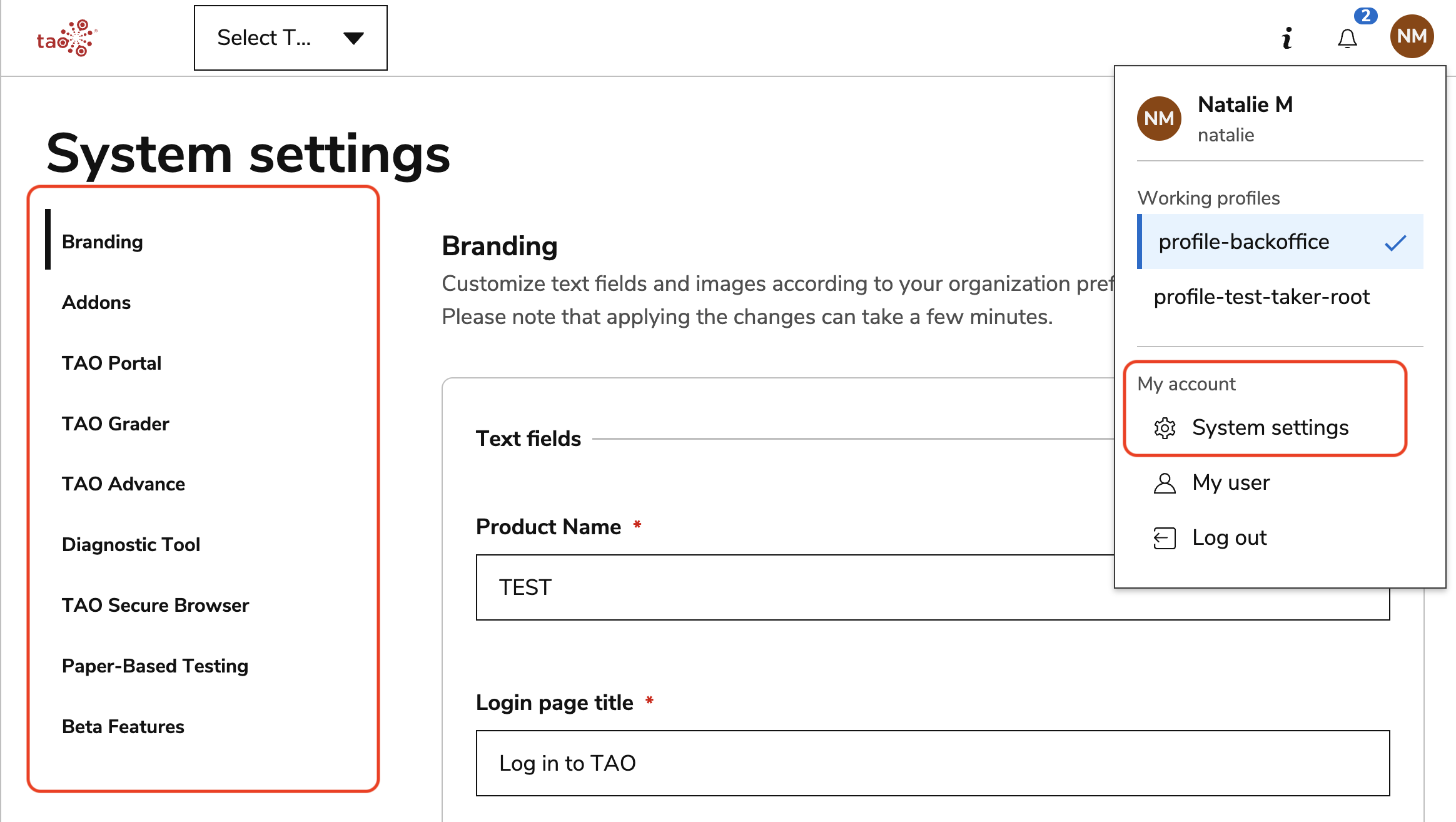Click the natalie username text

tap(1226, 135)
